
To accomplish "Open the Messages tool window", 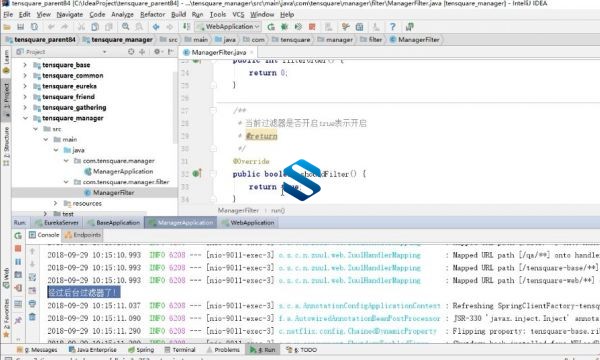I will point(37,350).
